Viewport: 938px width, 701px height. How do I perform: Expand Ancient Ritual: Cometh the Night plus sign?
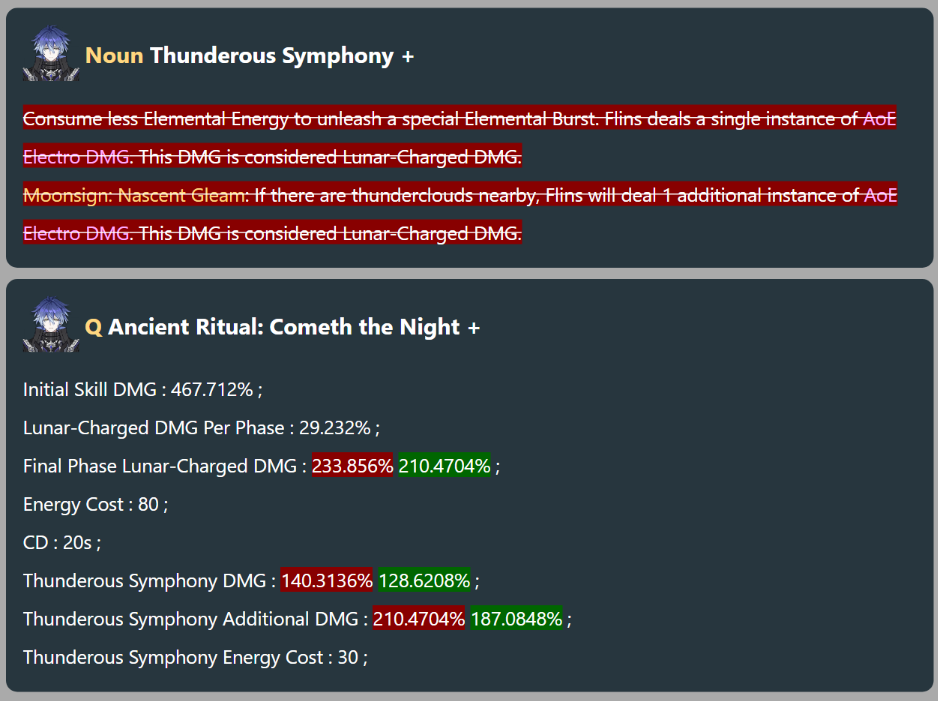pos(474,328)
